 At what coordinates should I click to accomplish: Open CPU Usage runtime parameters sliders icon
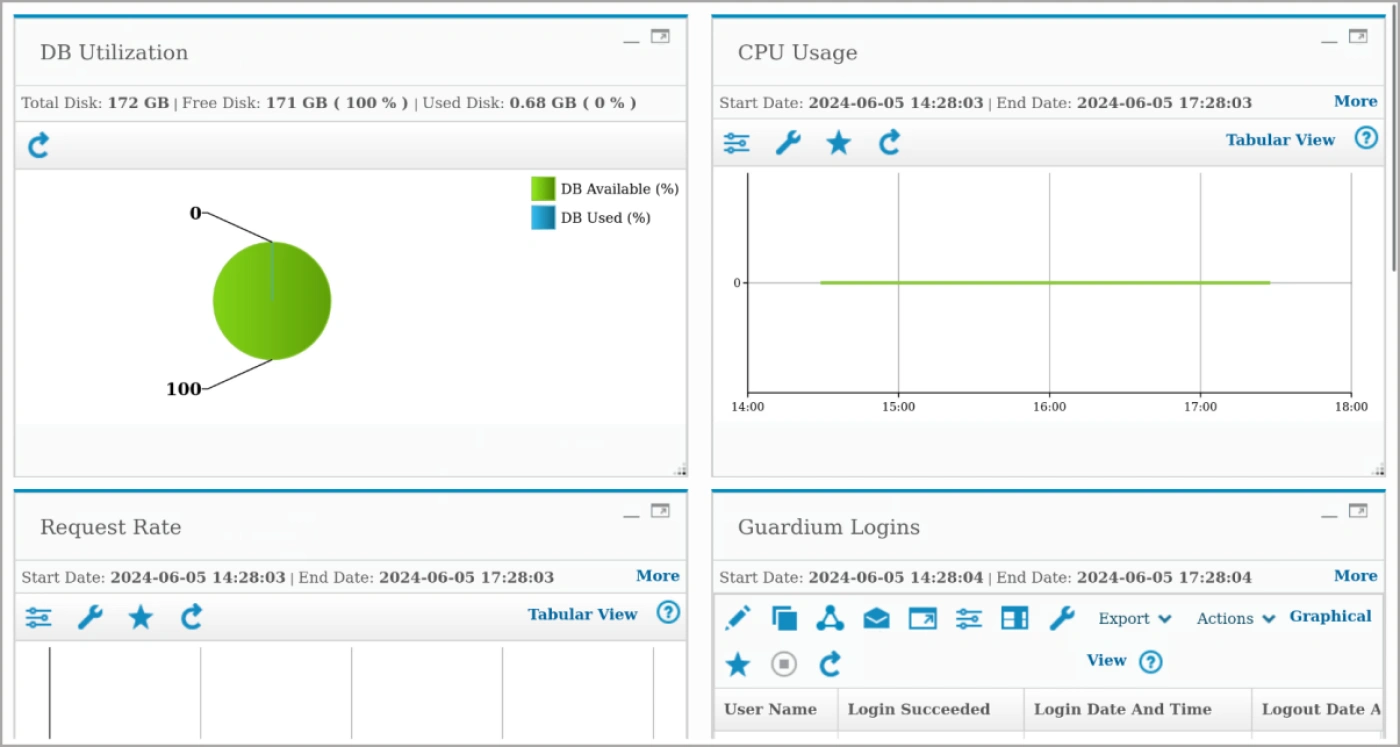(737, 143)
